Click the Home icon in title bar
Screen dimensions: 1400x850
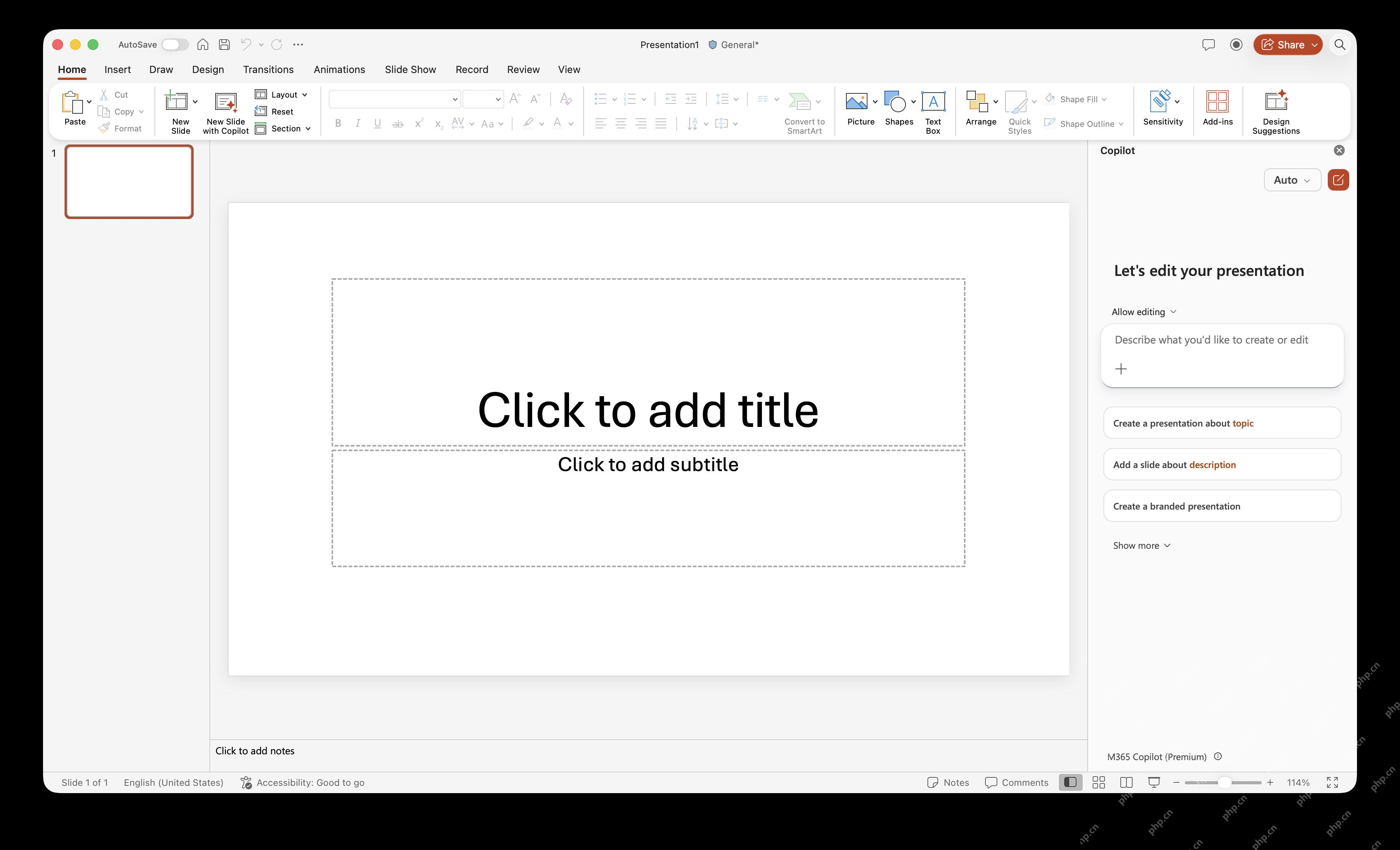pyautogui.click(x=203, y=44)
